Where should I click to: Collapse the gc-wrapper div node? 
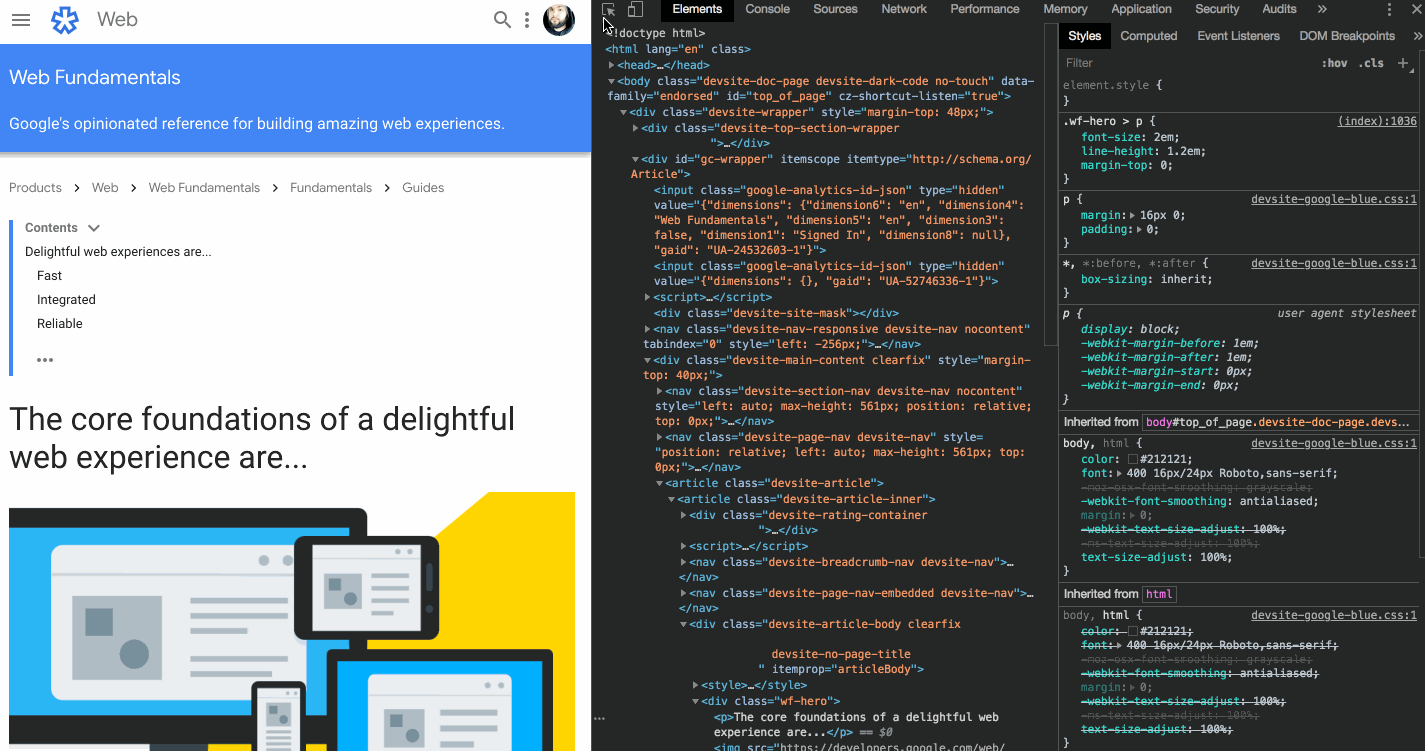(636, 160)
